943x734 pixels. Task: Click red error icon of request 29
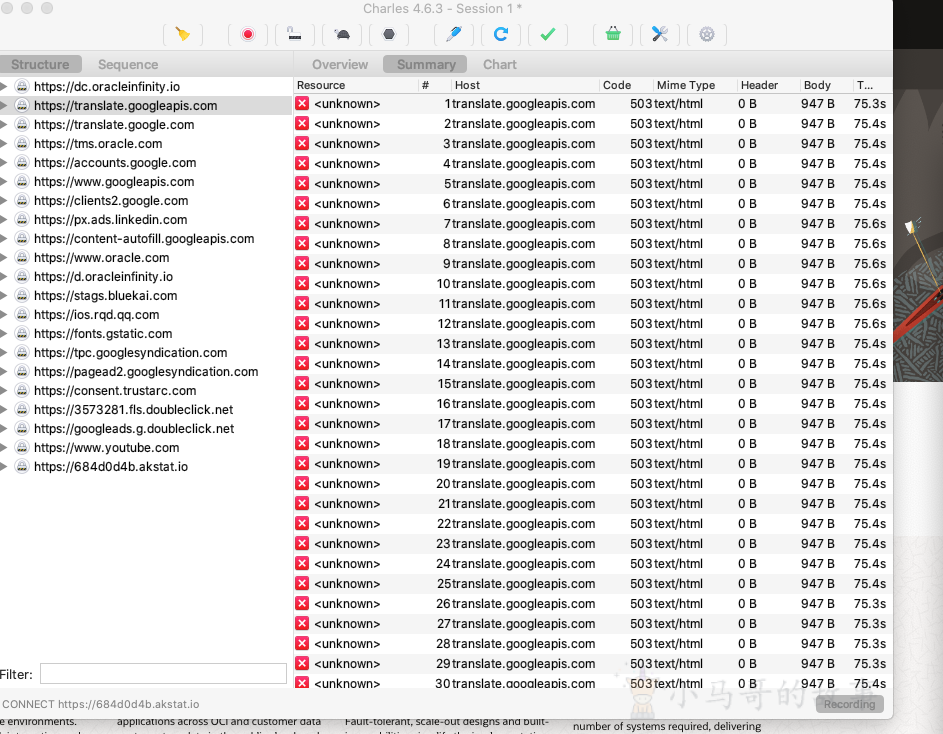(x=302, y=663)
